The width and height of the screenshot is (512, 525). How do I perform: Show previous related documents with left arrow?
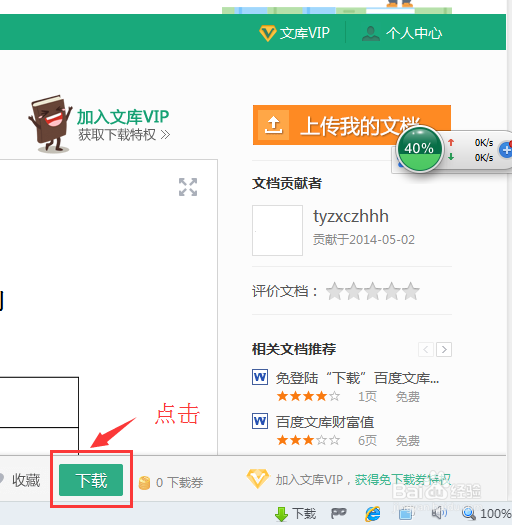[x=426, y=350]
